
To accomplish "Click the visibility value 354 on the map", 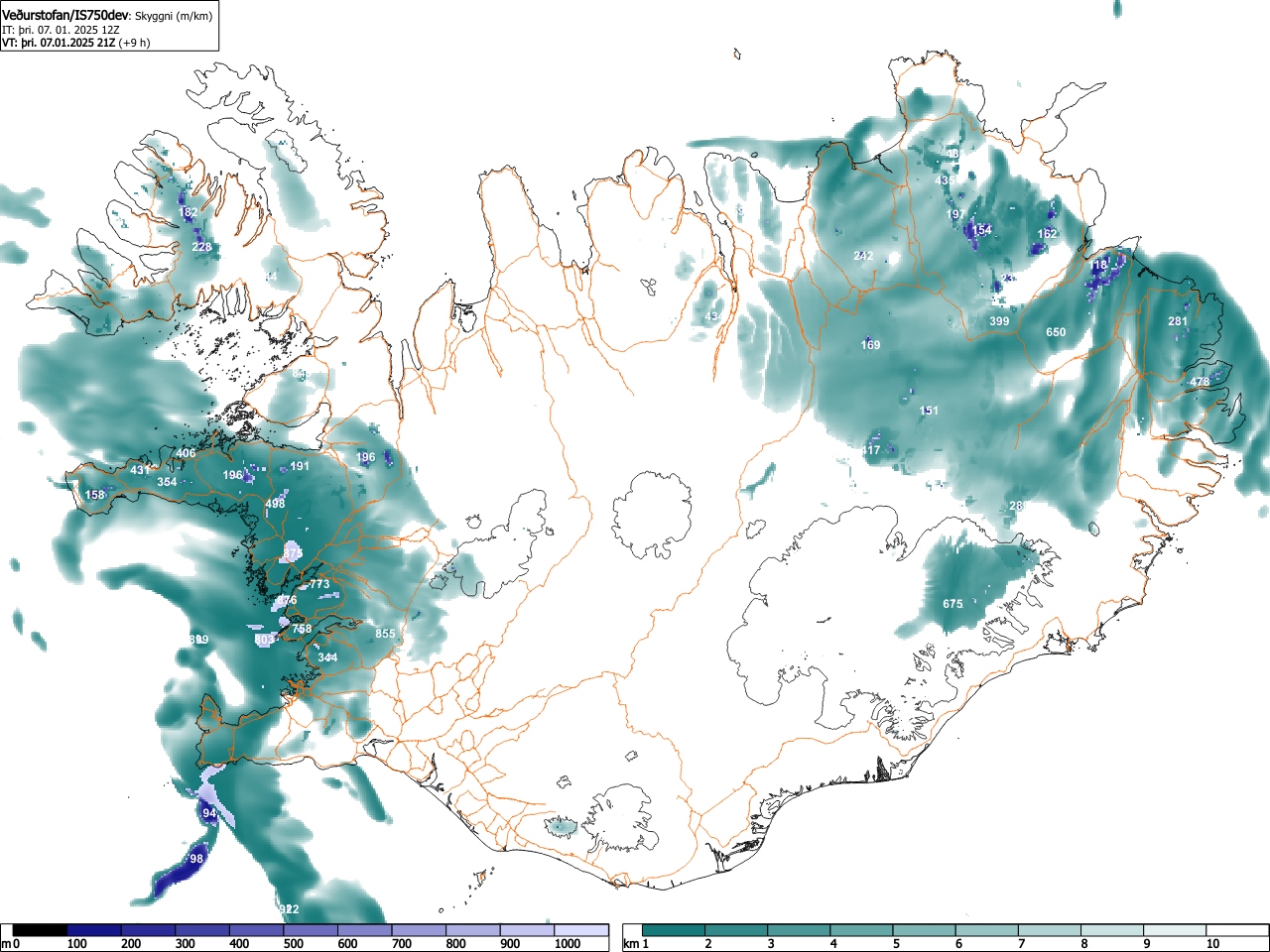I will (x=167, y=483).
